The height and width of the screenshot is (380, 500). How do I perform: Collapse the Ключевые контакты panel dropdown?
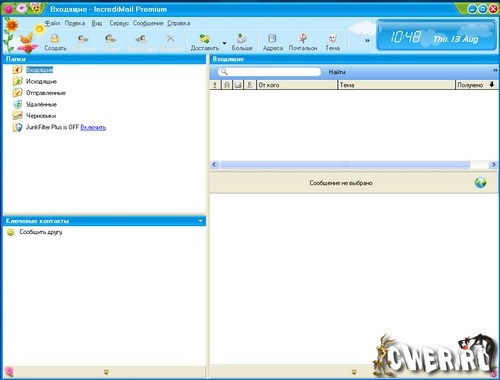(x=200, y=221)
